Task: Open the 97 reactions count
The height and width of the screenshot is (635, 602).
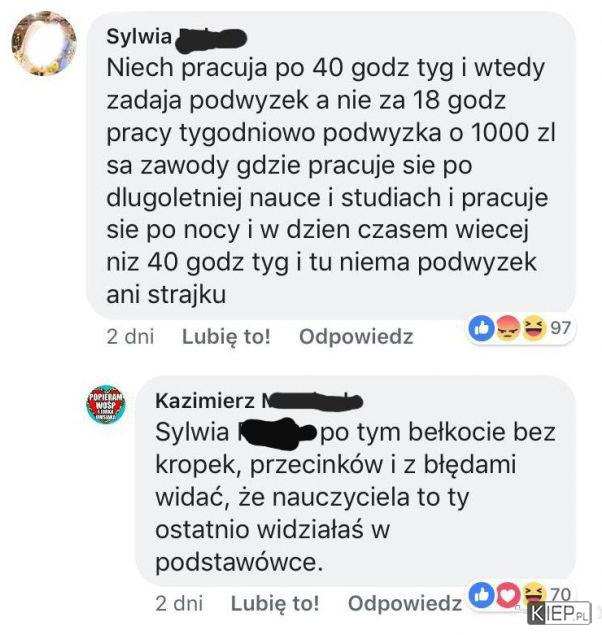Action: point(561,328)
